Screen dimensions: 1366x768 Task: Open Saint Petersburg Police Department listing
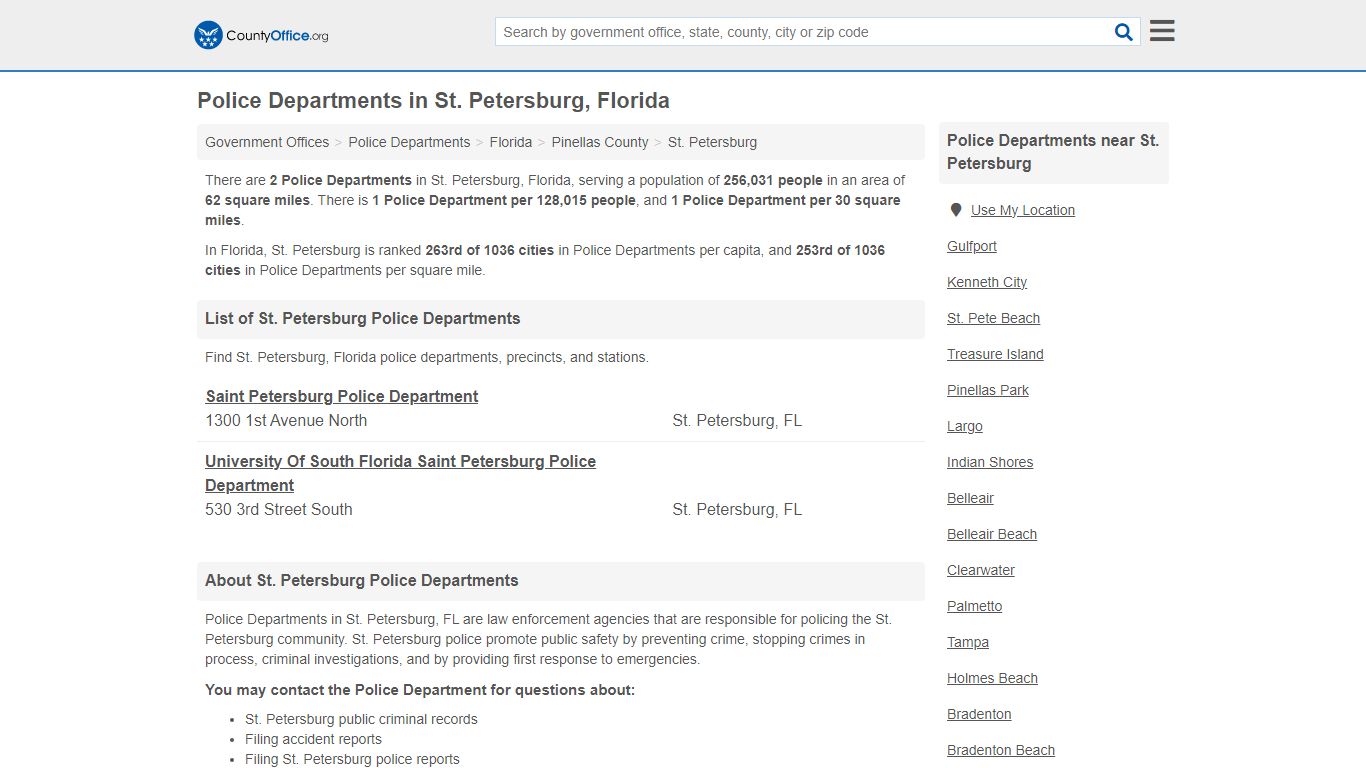342,396
